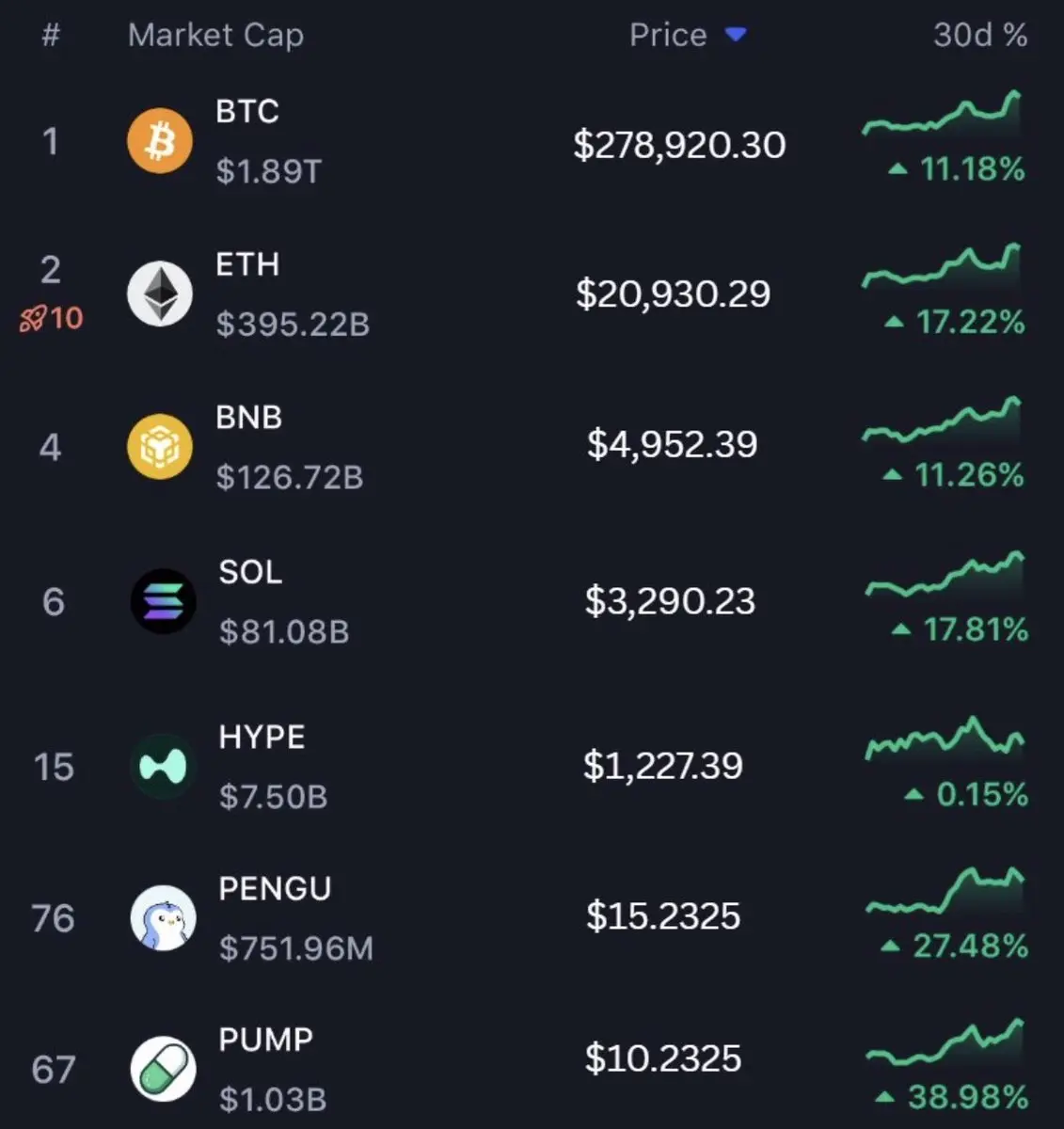Open the ETH ticker name
1064x1129 pixels.
(247, 264)
